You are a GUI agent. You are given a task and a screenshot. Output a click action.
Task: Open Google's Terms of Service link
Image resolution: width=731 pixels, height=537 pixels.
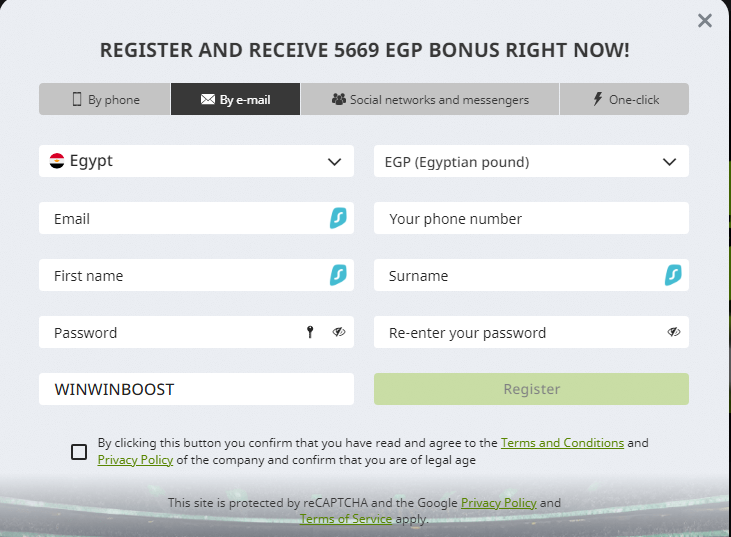[346, 520]
